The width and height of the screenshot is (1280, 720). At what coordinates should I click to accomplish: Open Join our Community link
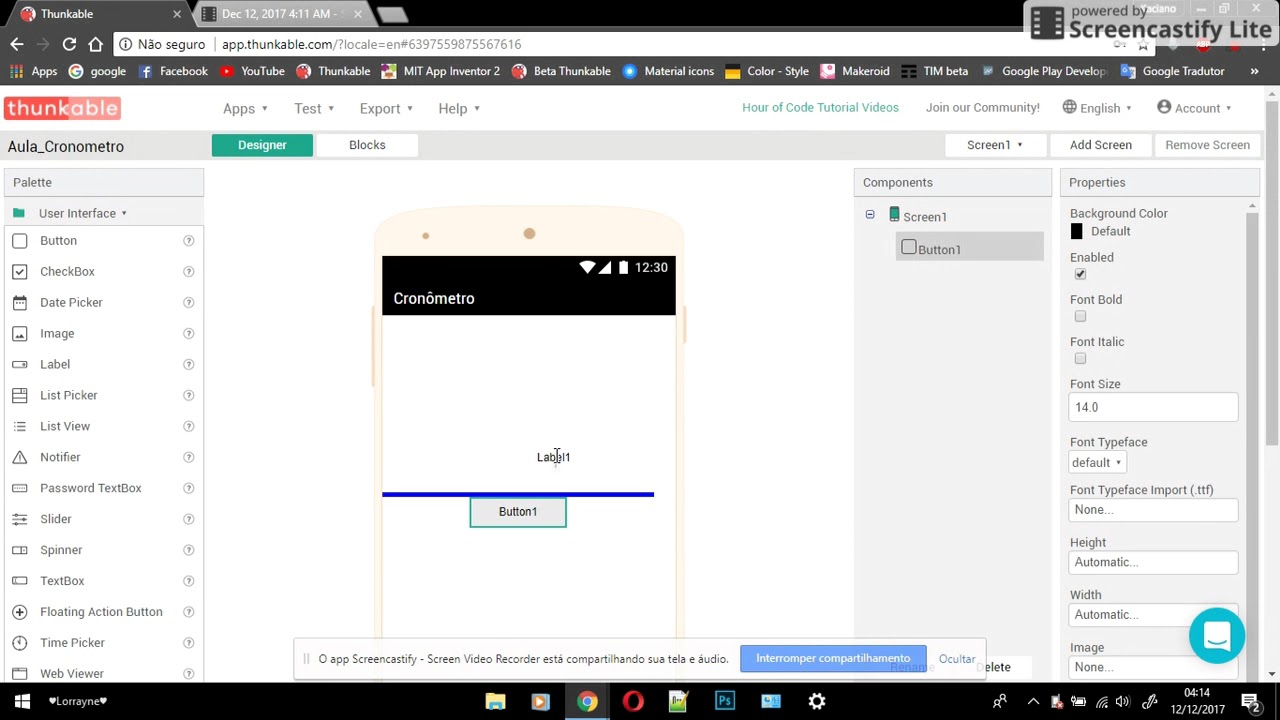coord(983,107)
